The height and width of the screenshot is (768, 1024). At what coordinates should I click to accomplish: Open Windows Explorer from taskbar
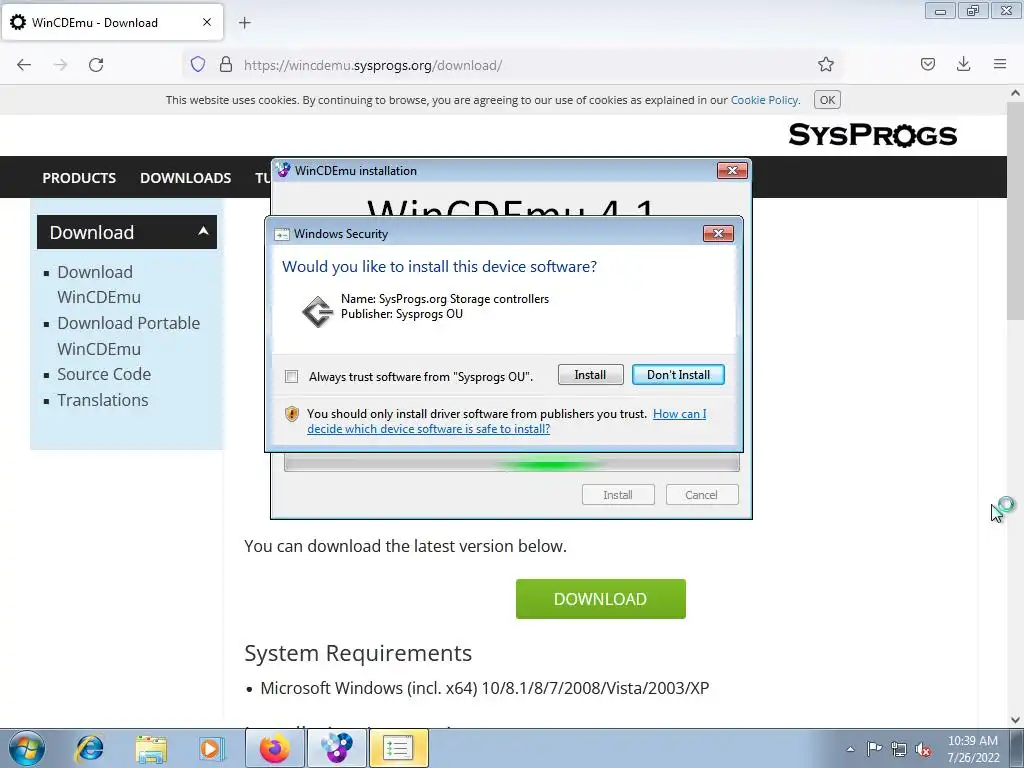(150, 748)
